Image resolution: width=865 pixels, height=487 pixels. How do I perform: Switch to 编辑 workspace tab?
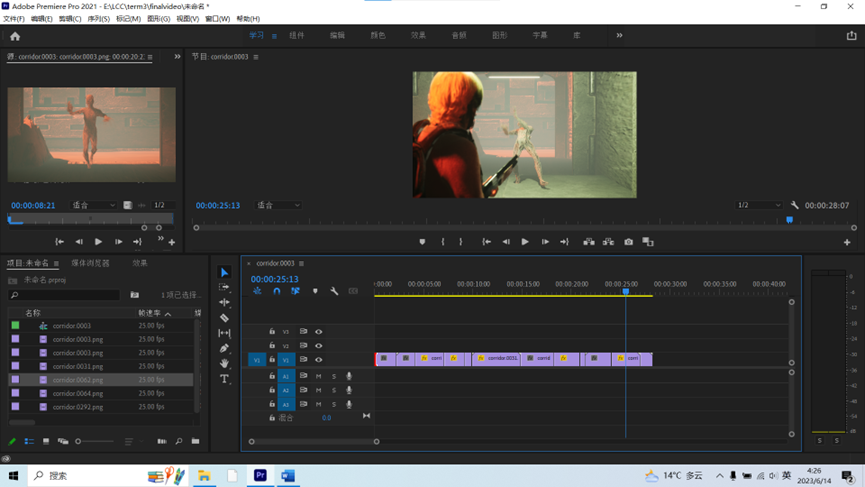tap(337, 35)
